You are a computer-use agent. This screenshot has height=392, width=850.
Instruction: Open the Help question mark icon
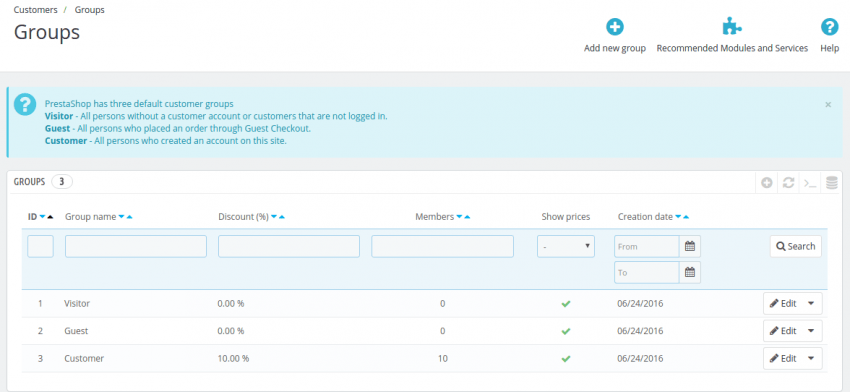829,27
